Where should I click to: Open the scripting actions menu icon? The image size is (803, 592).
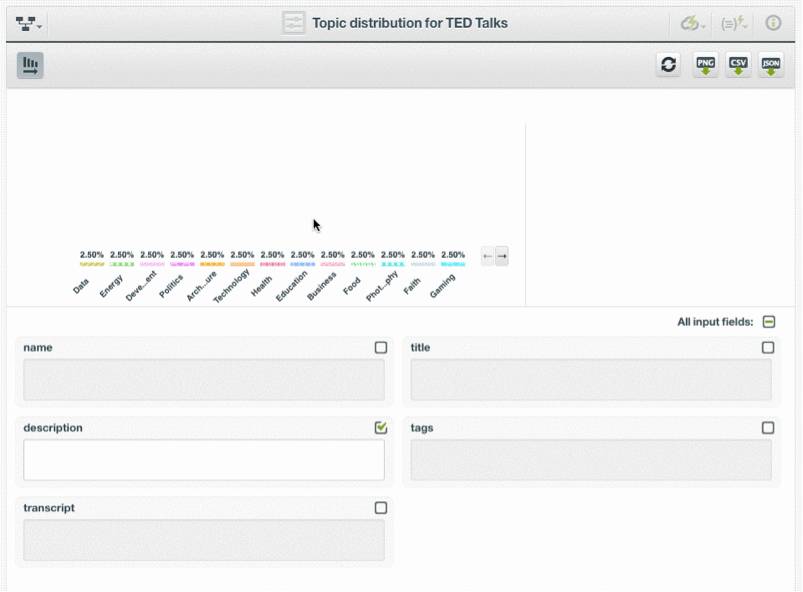click(x=734, y=23)
